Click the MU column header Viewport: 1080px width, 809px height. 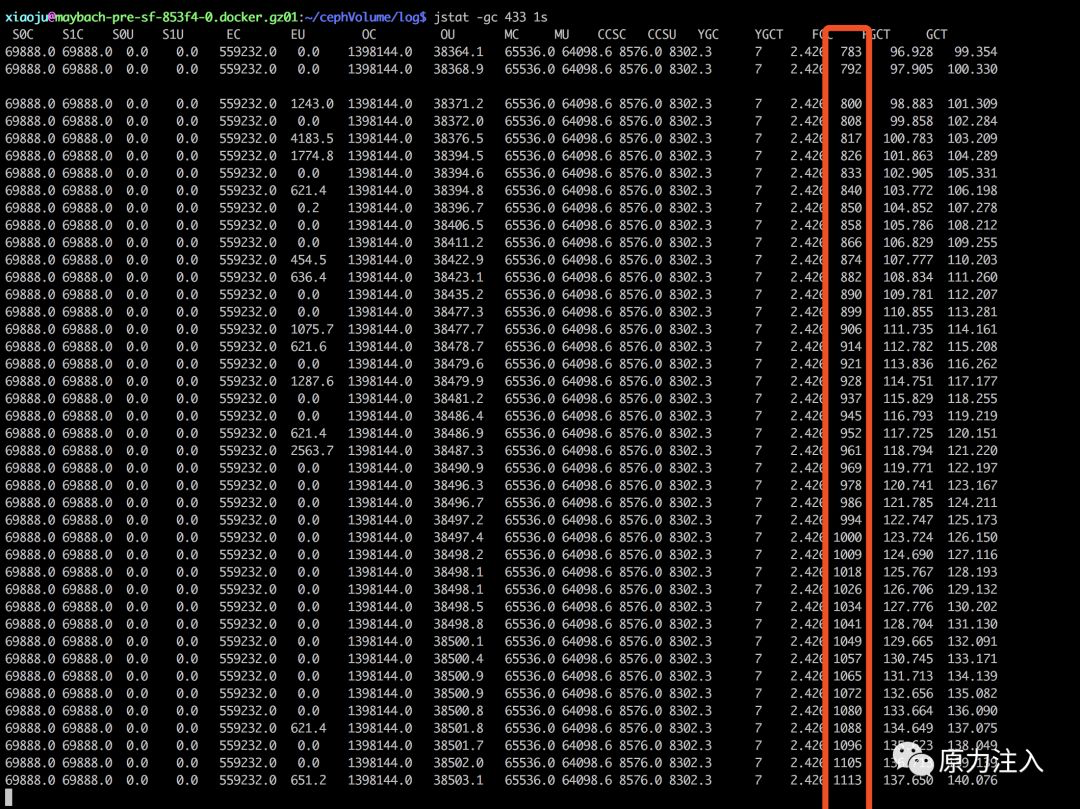(561, 34)
